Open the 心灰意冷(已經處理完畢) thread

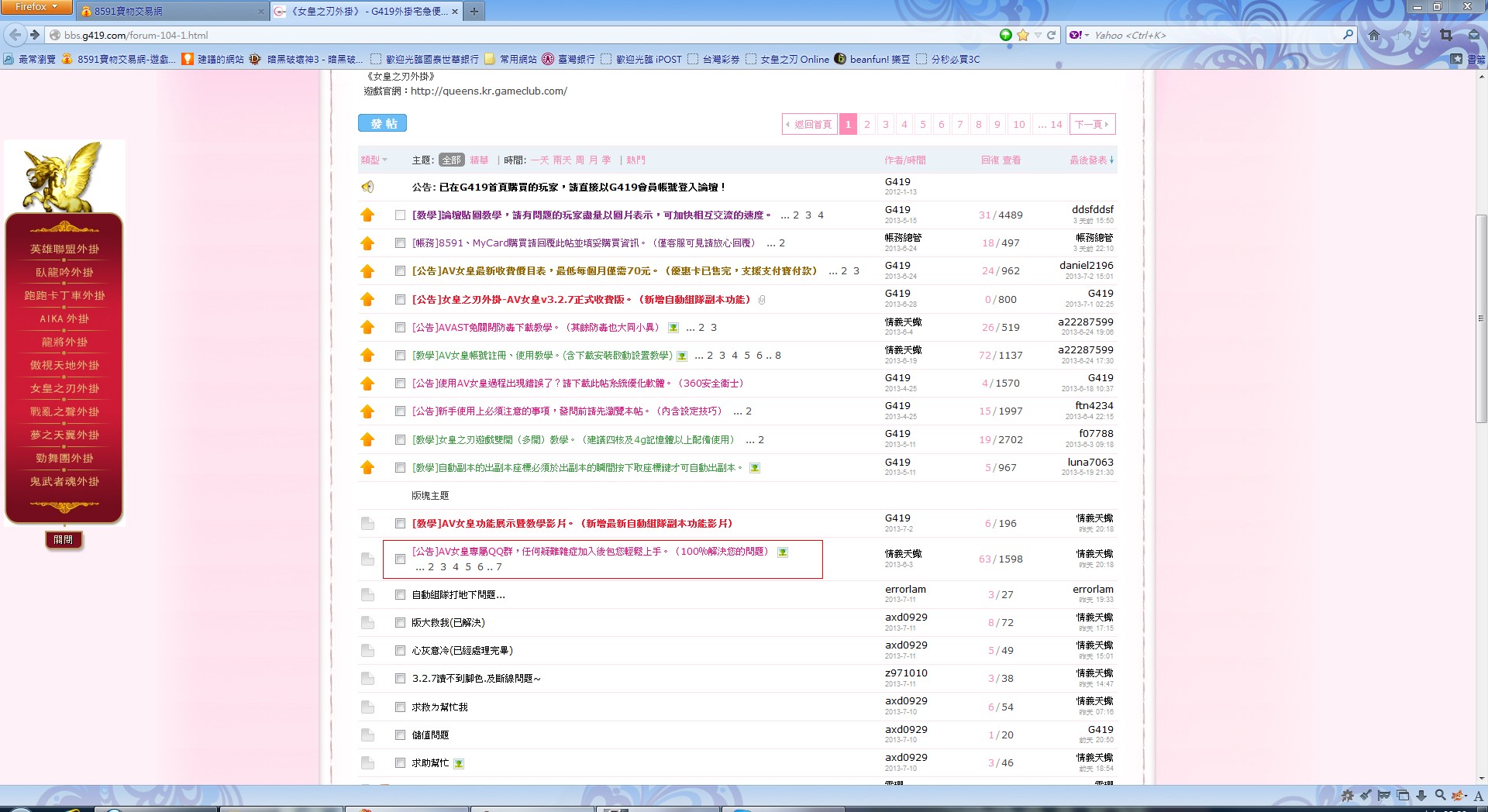[x=463, y=651]
